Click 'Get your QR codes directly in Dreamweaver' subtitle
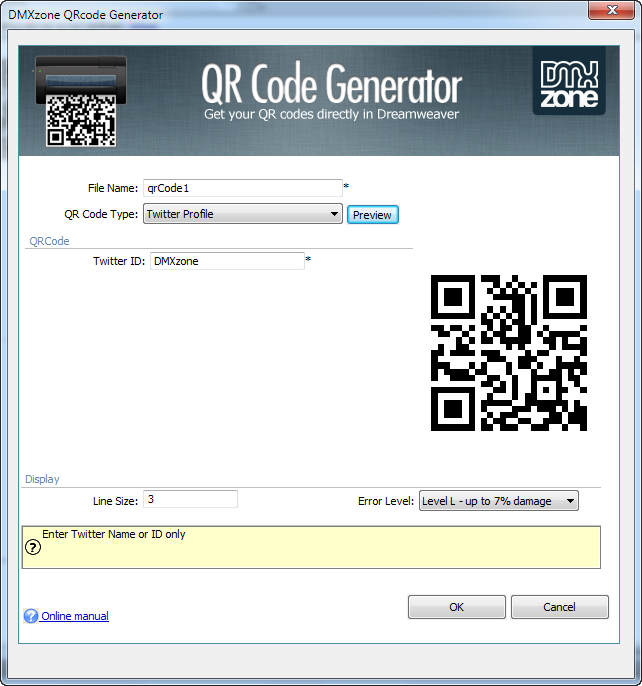 click(x=331, y=114)
